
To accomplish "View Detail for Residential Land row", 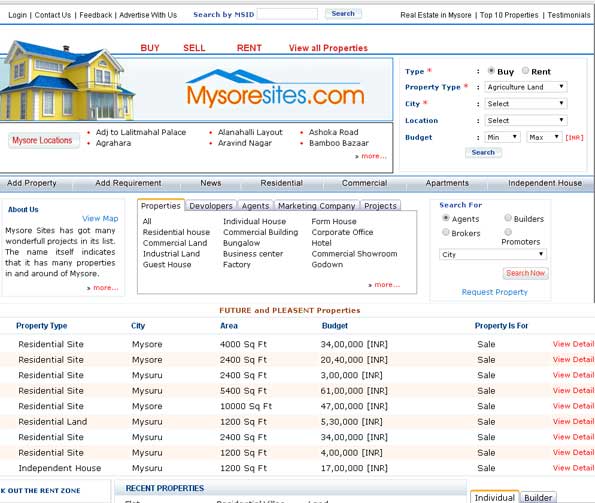I will pos(573,421).
